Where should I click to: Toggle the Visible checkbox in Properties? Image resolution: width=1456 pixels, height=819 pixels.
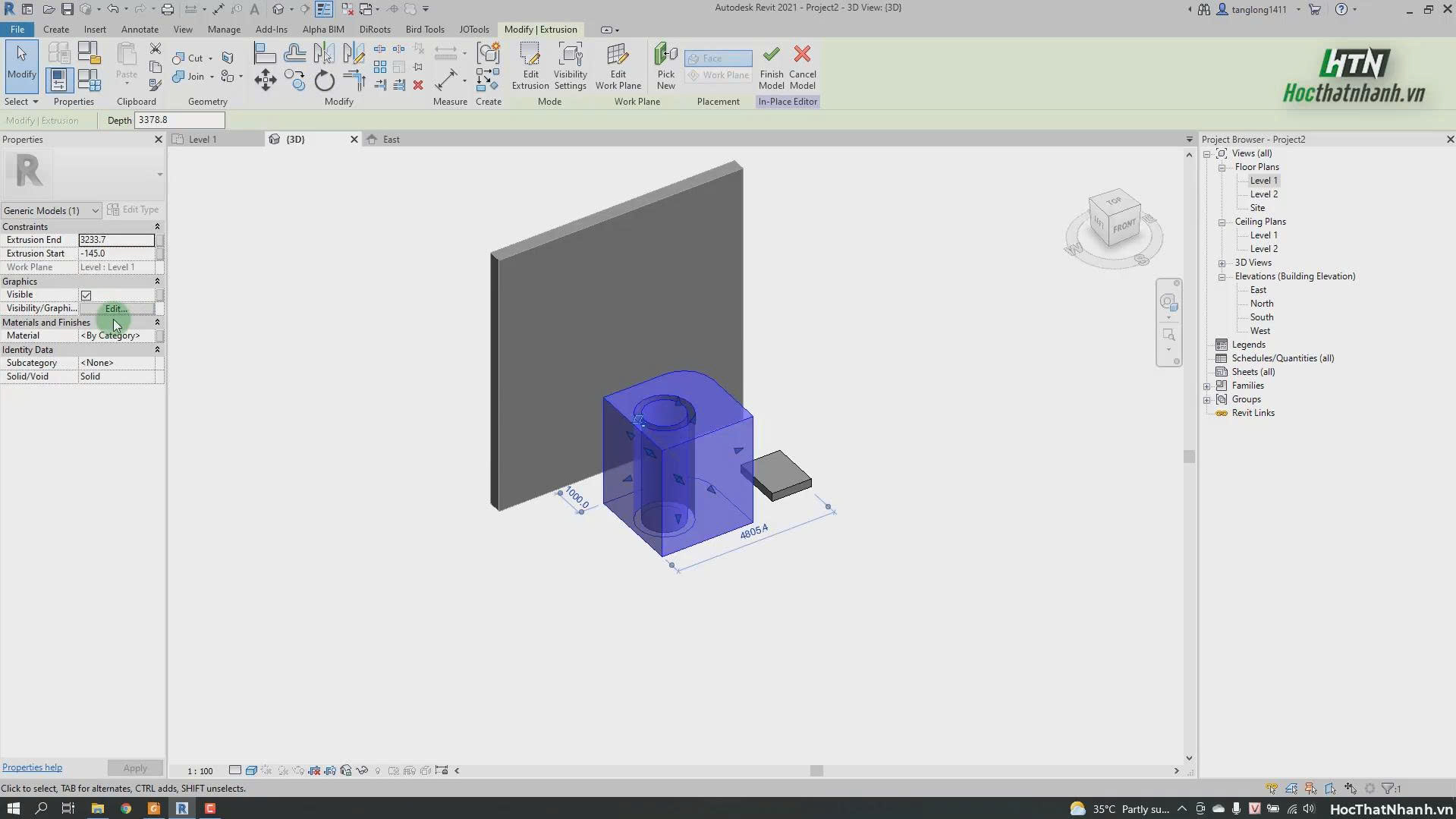[86, 295]
